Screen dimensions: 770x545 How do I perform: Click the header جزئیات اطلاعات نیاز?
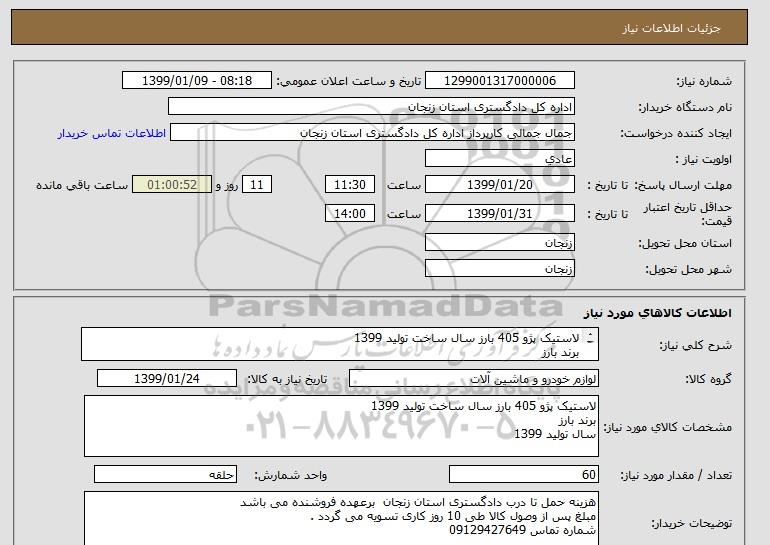[671, 28]
